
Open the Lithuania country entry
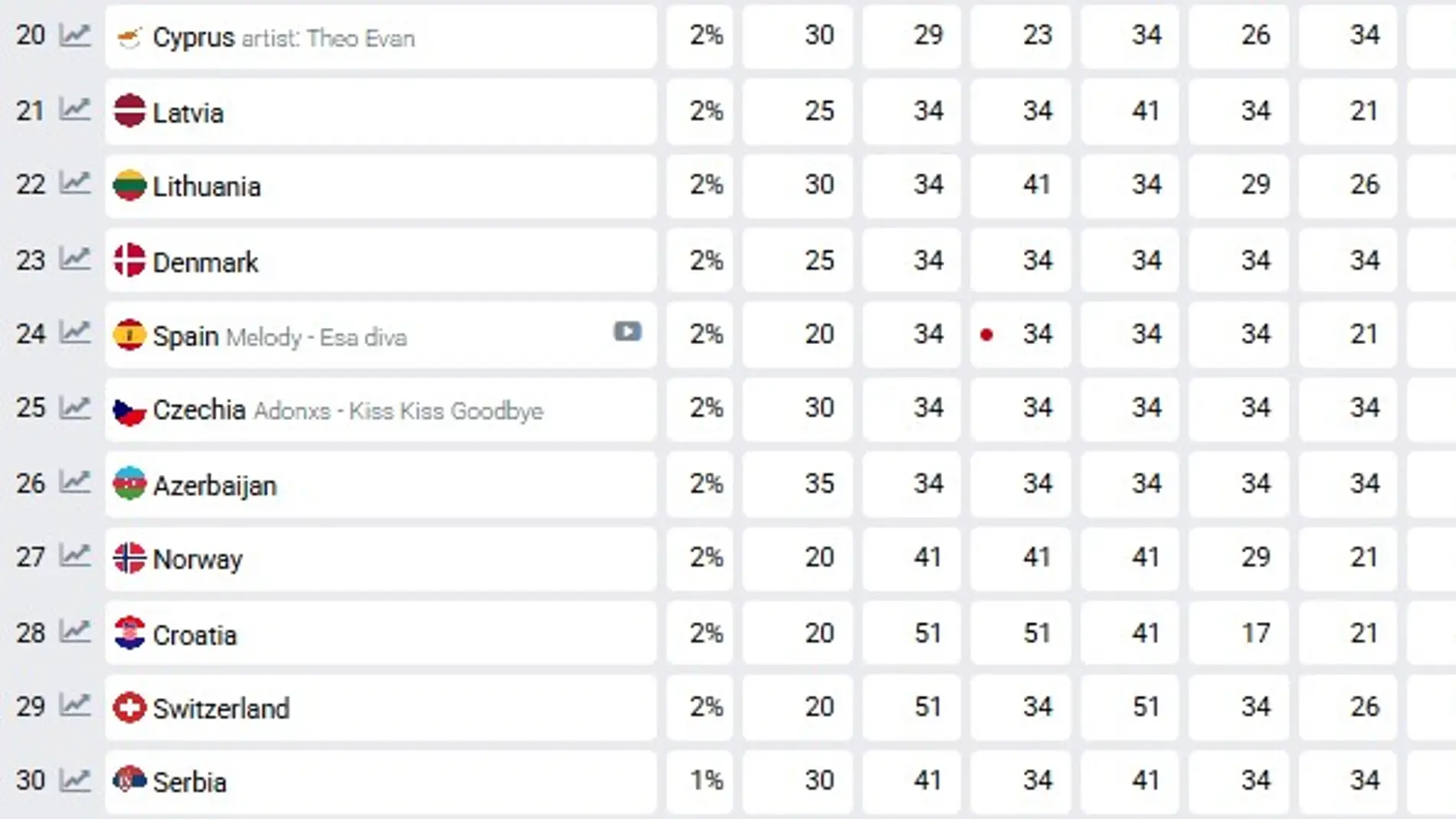[x=205, y=185]
